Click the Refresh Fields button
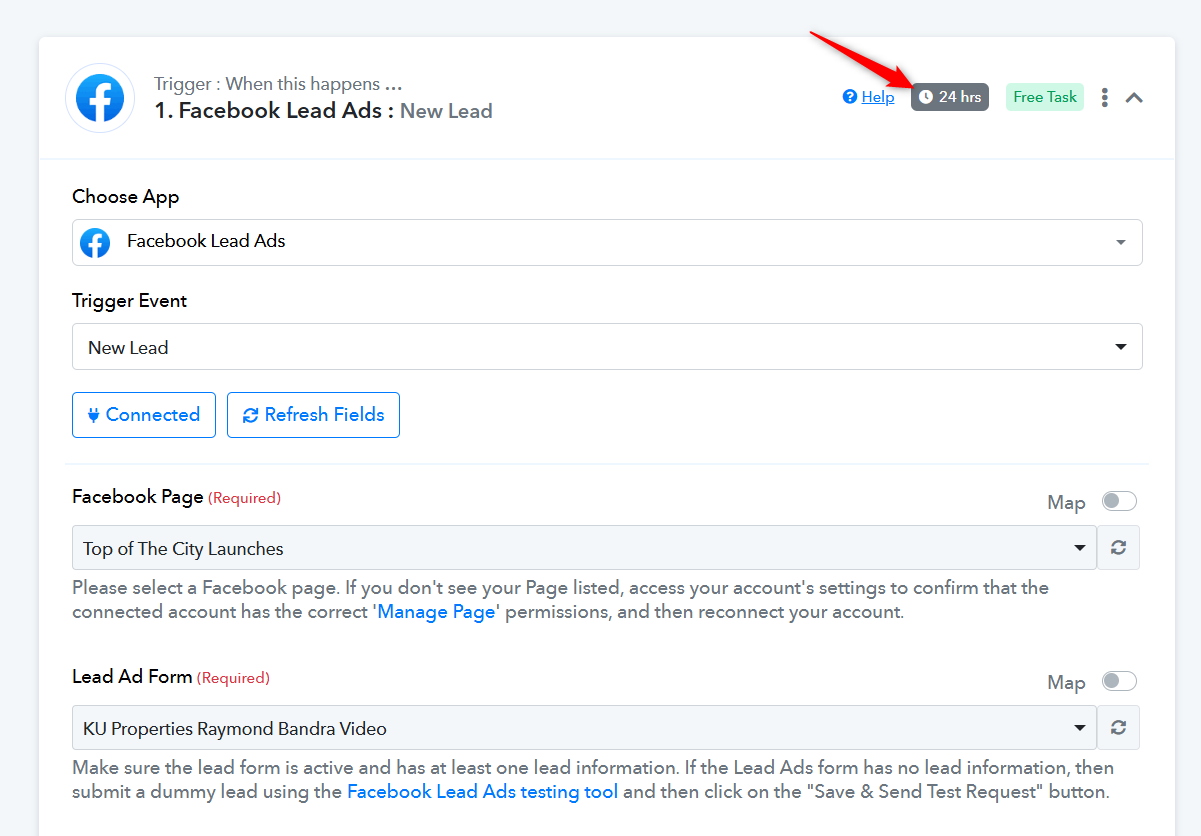 click(x=313, y=415)
